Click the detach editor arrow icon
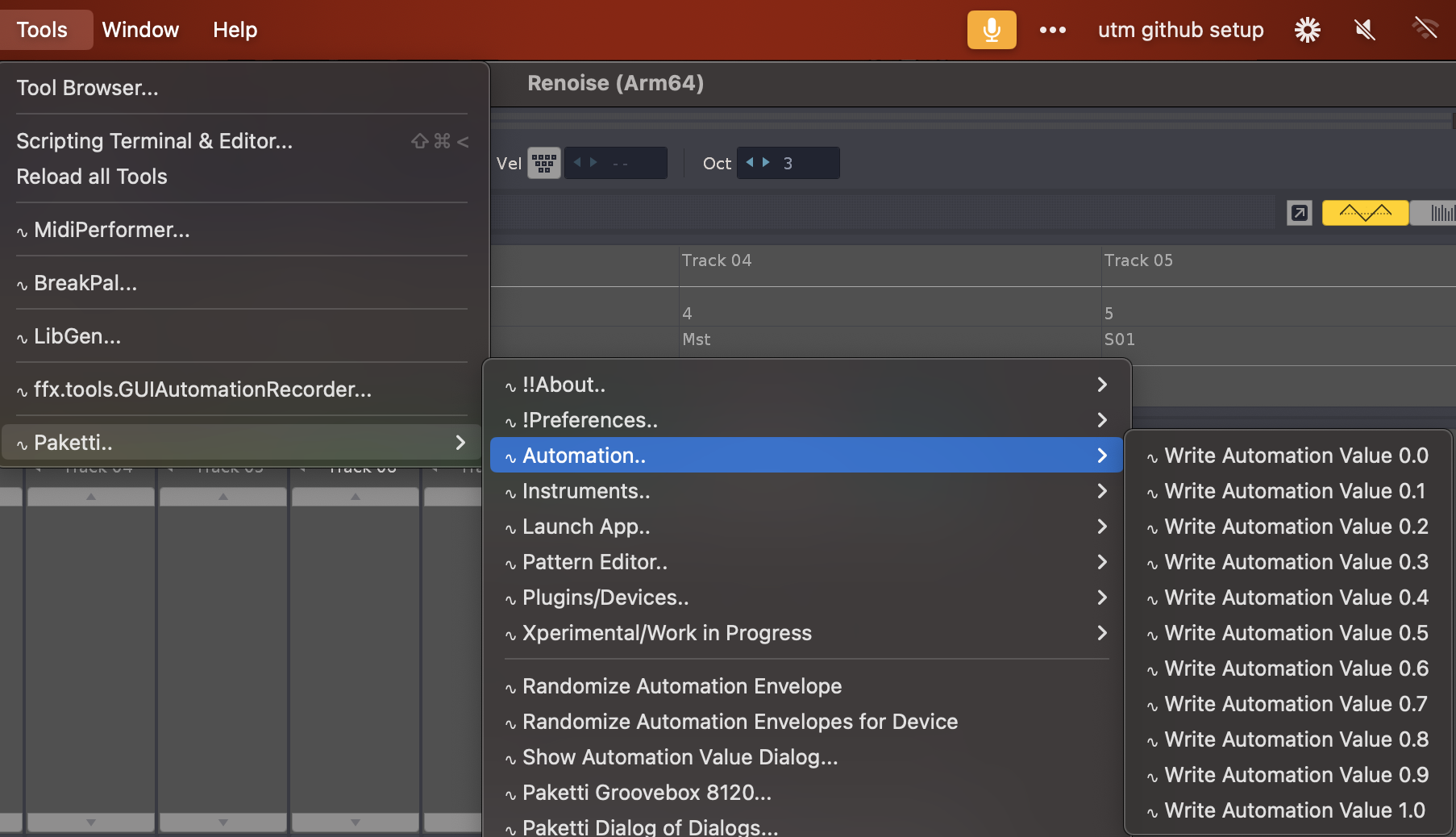The width and height of the screenshot is (1456, 837). click(x=1299, y=213)
